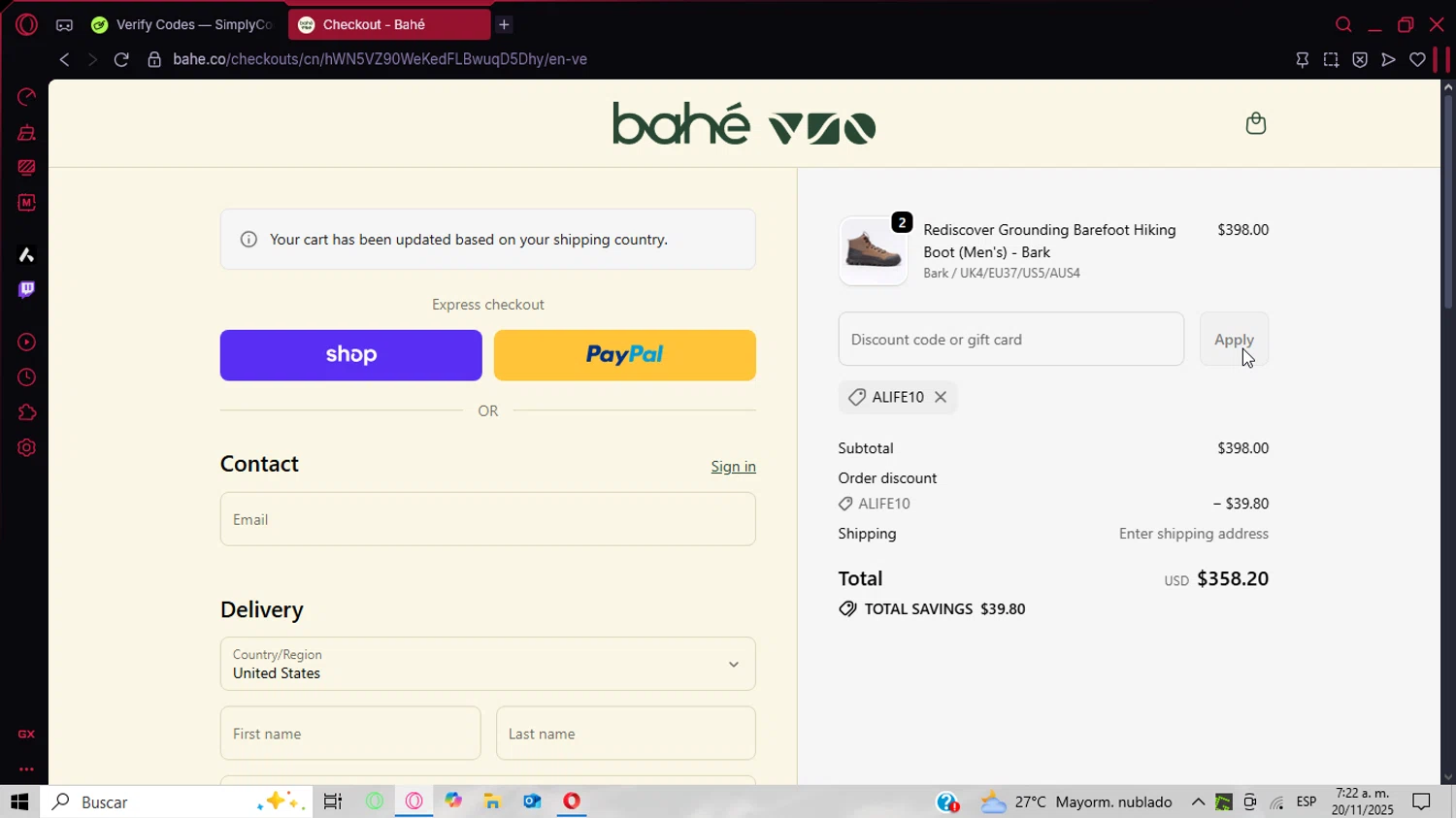Open the M-labeled icon in sidebar
The image size is (1456, 818).
click(x=26, y=203)
